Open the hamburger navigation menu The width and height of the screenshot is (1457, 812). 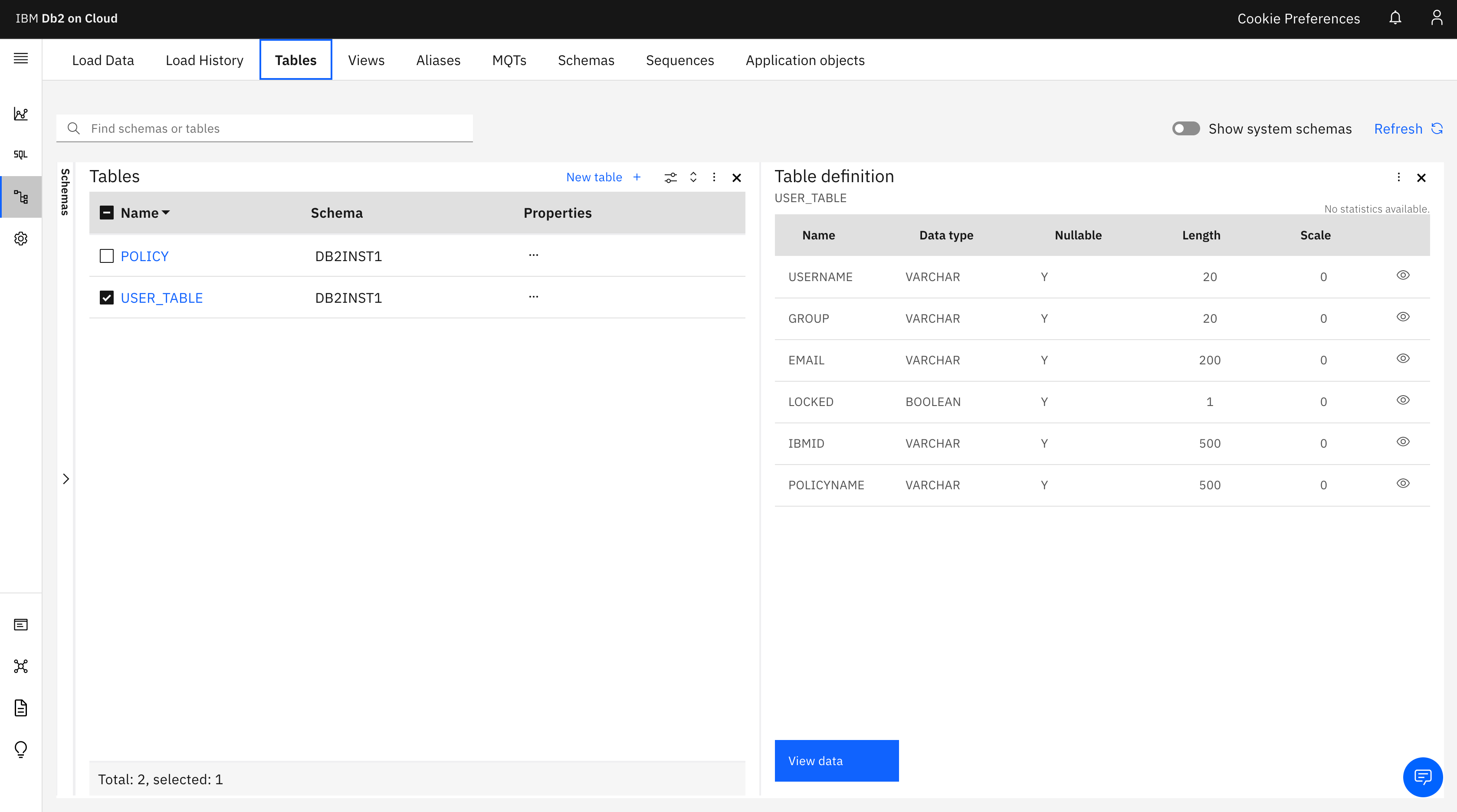pos(20,58)
